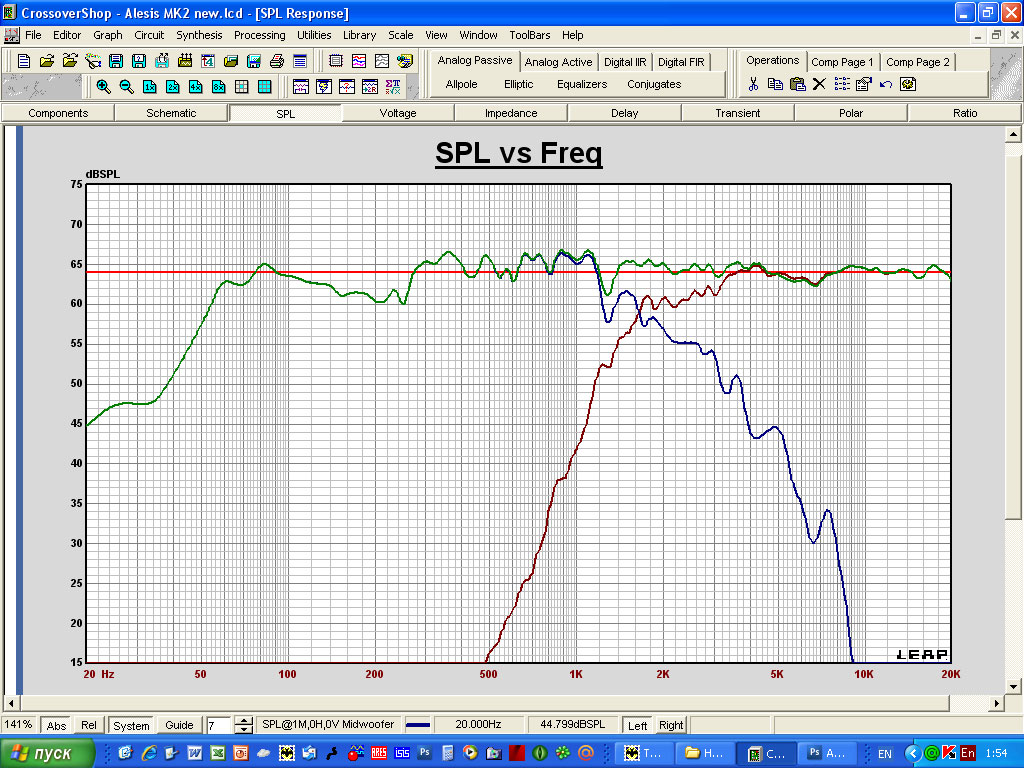1024x768 pixels.
Task: Open the File menu
Action: coord(33,35)
